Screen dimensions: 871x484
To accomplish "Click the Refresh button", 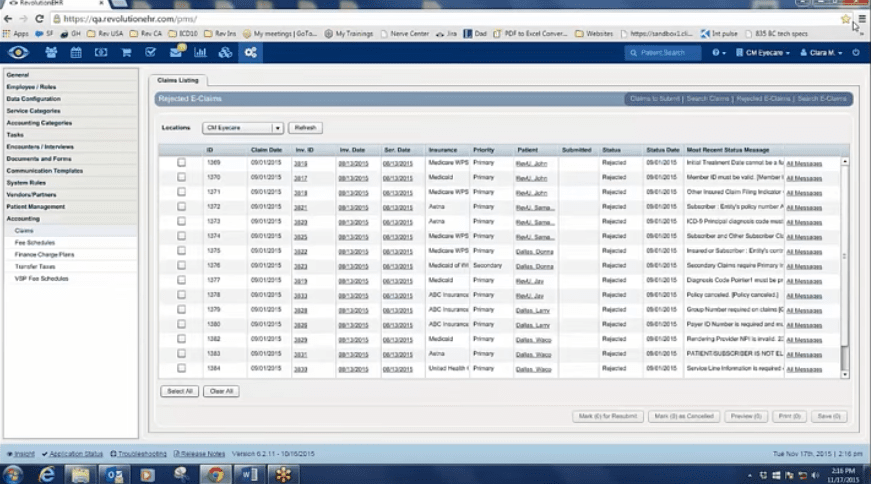I will point(305,128).
